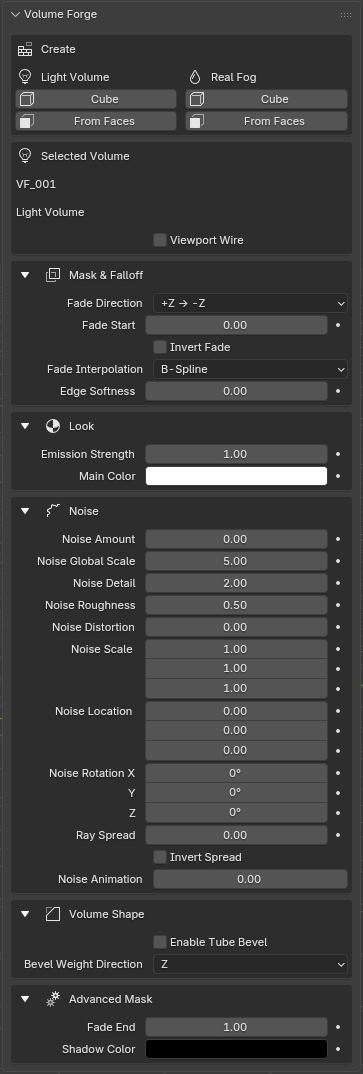Click the Noise Detail value field
This screenshot has height=1074, width=363.
(236, 583)
